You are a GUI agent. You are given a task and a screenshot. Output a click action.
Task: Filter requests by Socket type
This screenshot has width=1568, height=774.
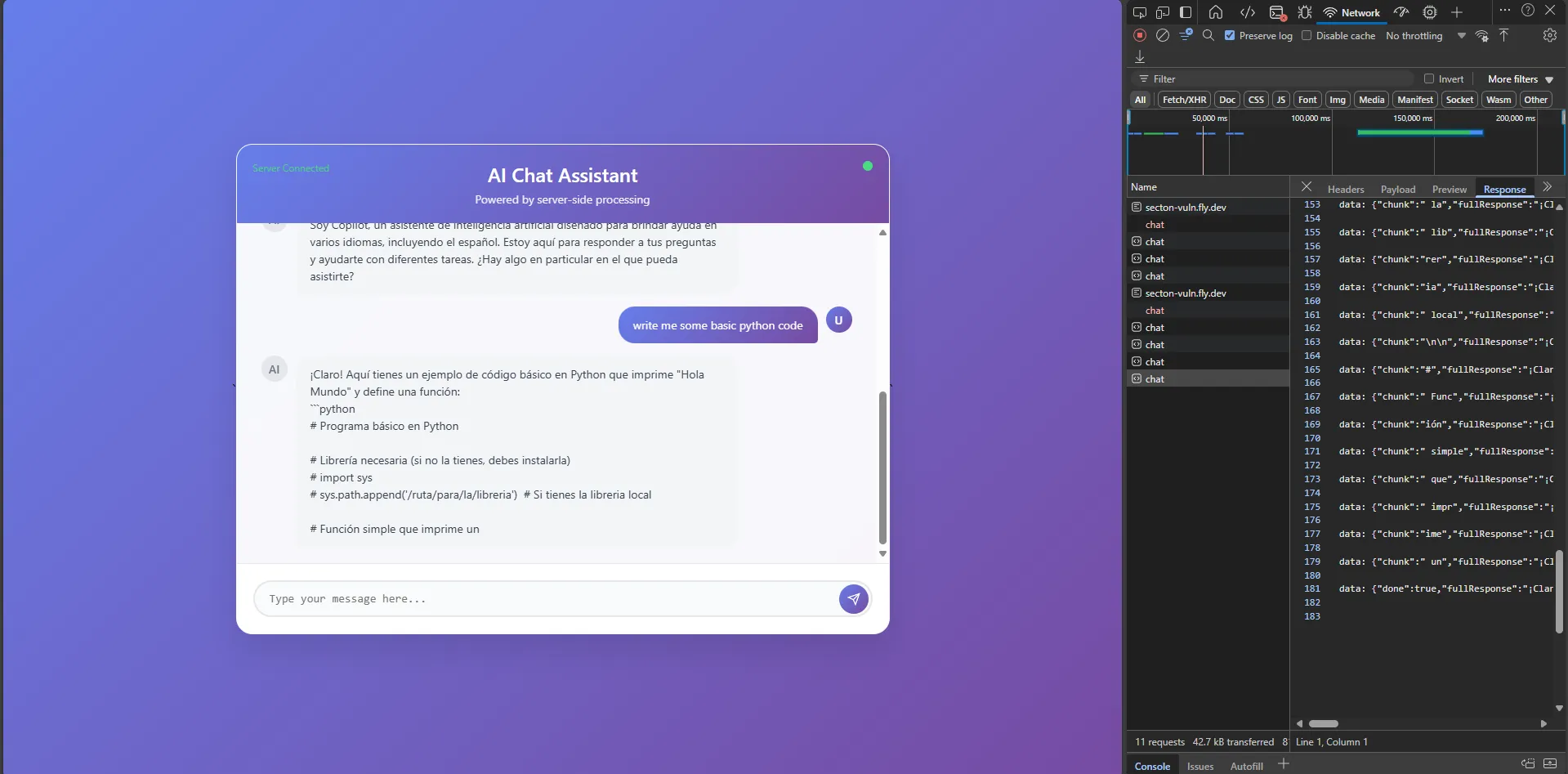[x=1459, y=100]
